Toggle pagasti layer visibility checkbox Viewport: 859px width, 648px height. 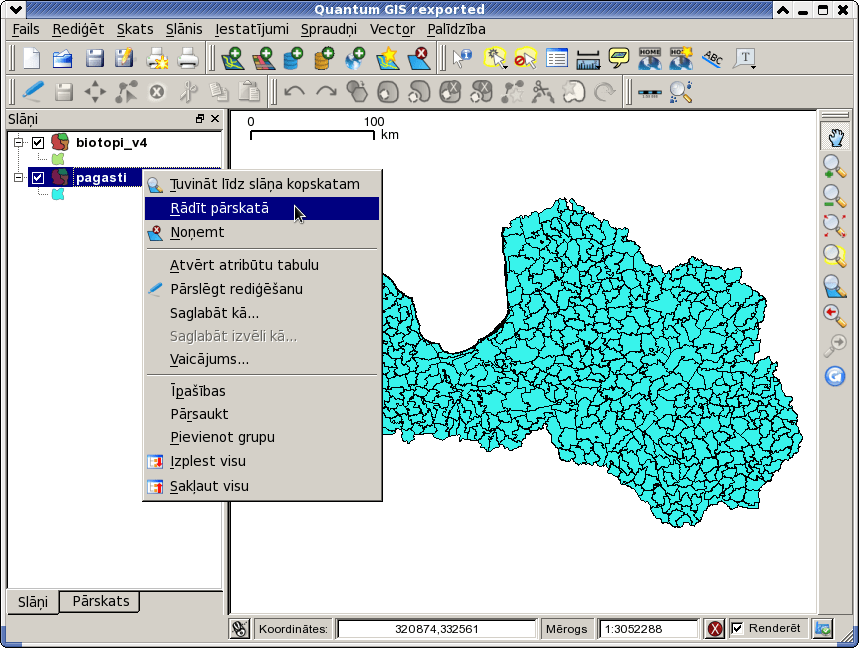pyautogui.click(x=38, y=177)
